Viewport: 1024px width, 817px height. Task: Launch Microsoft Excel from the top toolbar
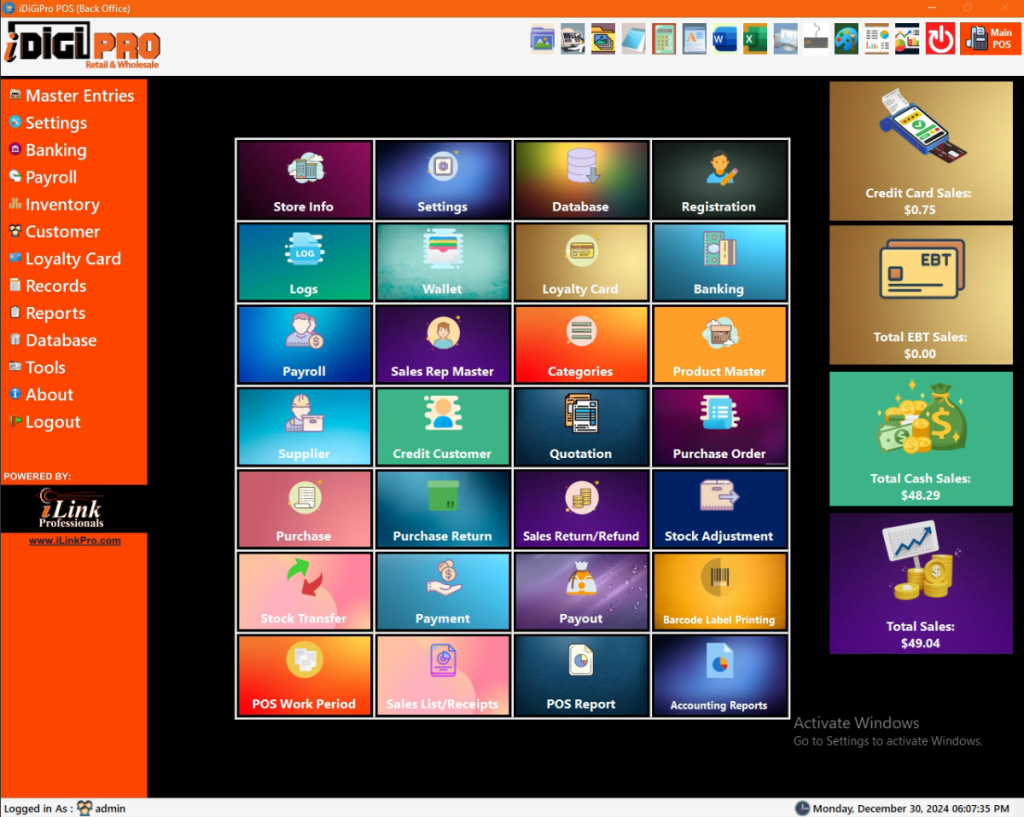tap(755, 39)
